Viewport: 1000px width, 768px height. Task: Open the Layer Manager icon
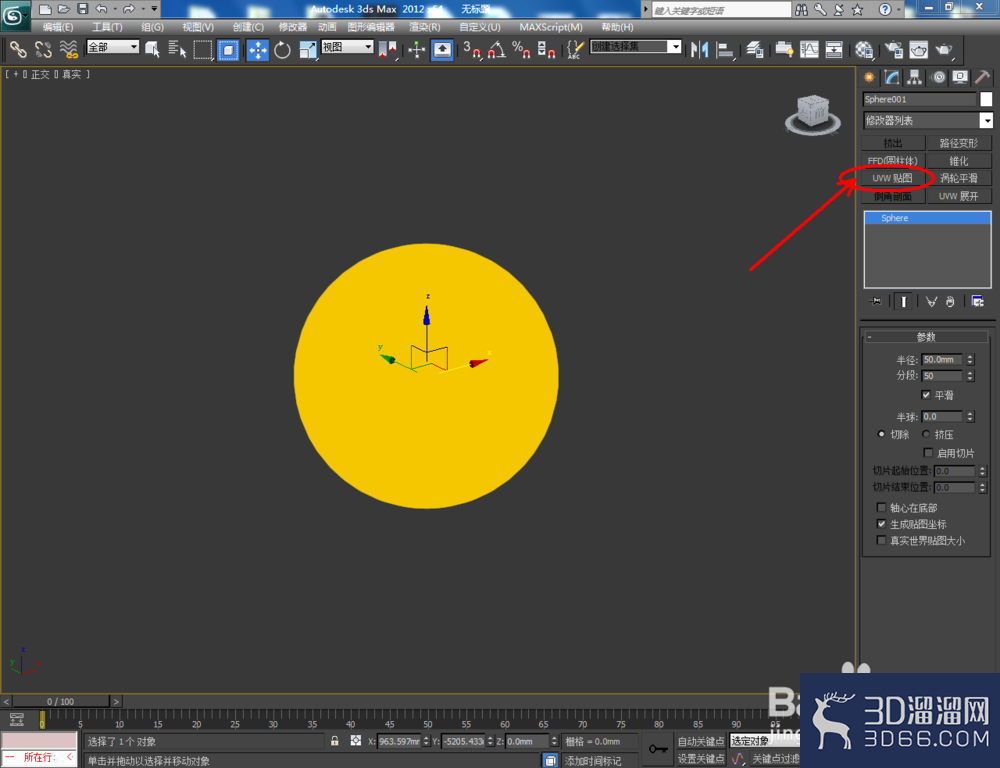[x=754, y=49]
